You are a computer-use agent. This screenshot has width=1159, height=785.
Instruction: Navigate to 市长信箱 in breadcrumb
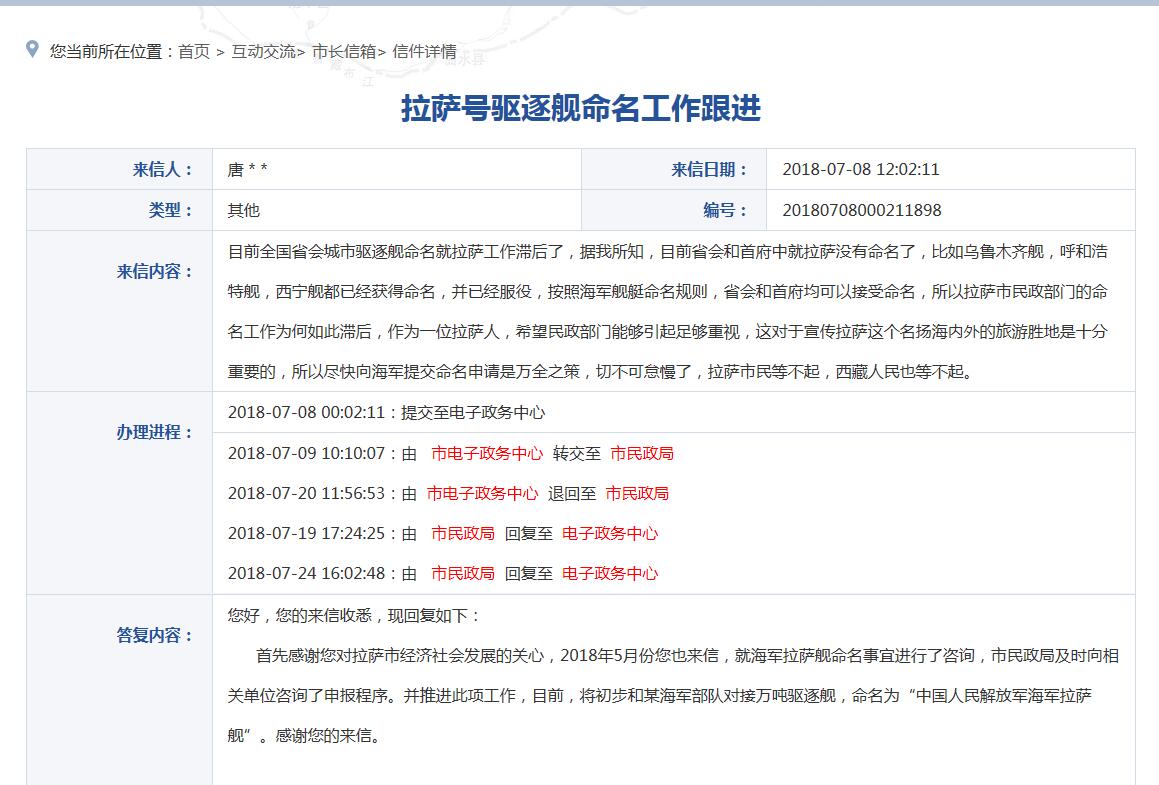(344, 52)
